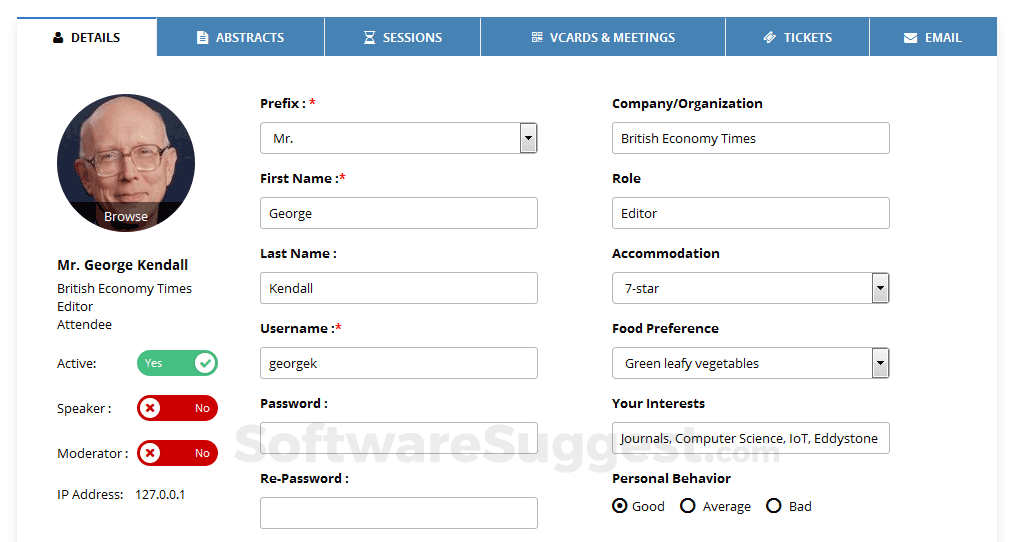Click the hourglass icon on Sessions tab
The image size is (1013, 542).
369,38
